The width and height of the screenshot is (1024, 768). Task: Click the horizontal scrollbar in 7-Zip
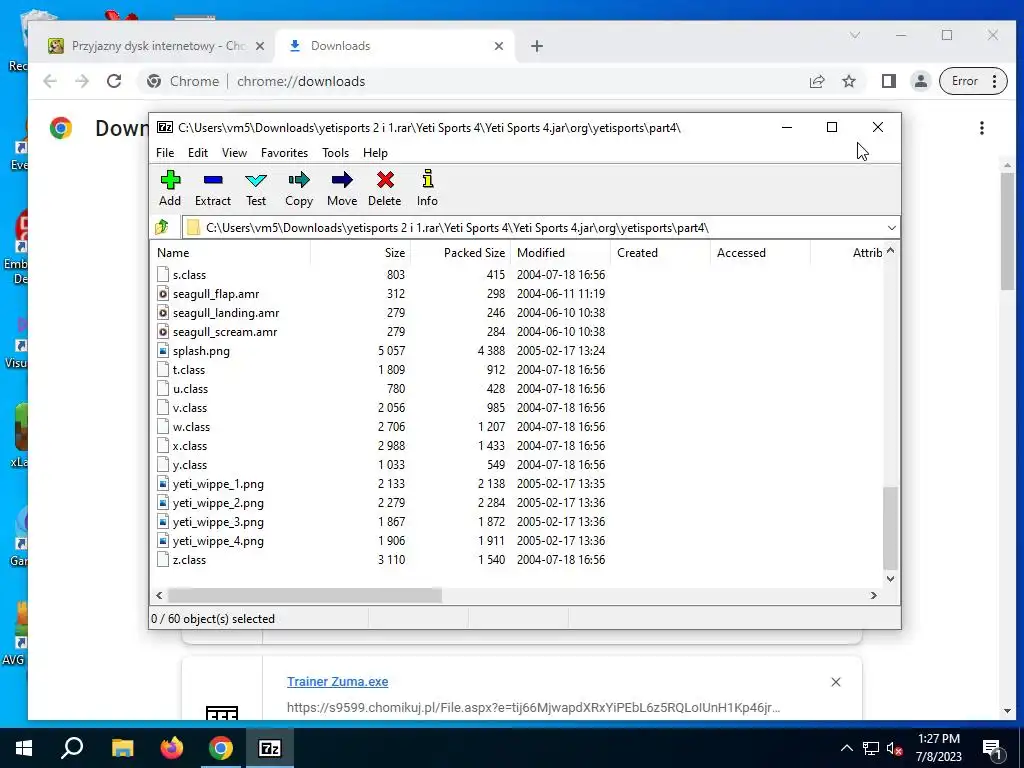coord(305,595)
